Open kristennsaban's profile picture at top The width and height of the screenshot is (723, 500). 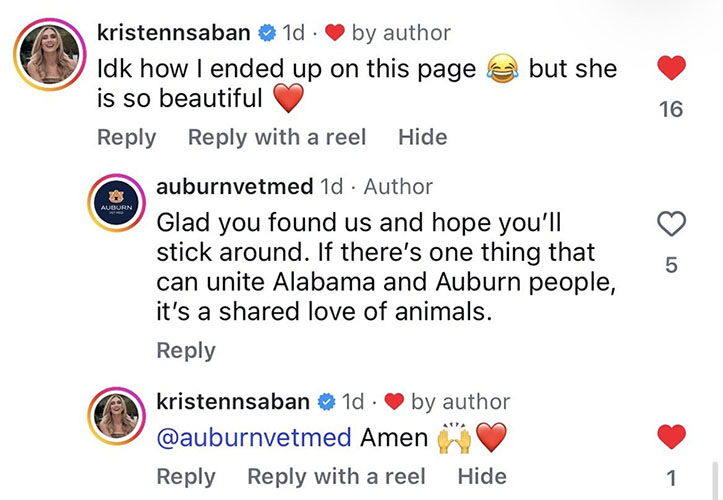(x=50, y=54)
